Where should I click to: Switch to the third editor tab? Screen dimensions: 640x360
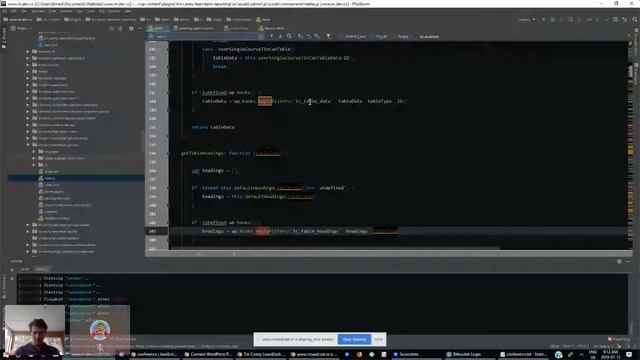coord(237,28)
